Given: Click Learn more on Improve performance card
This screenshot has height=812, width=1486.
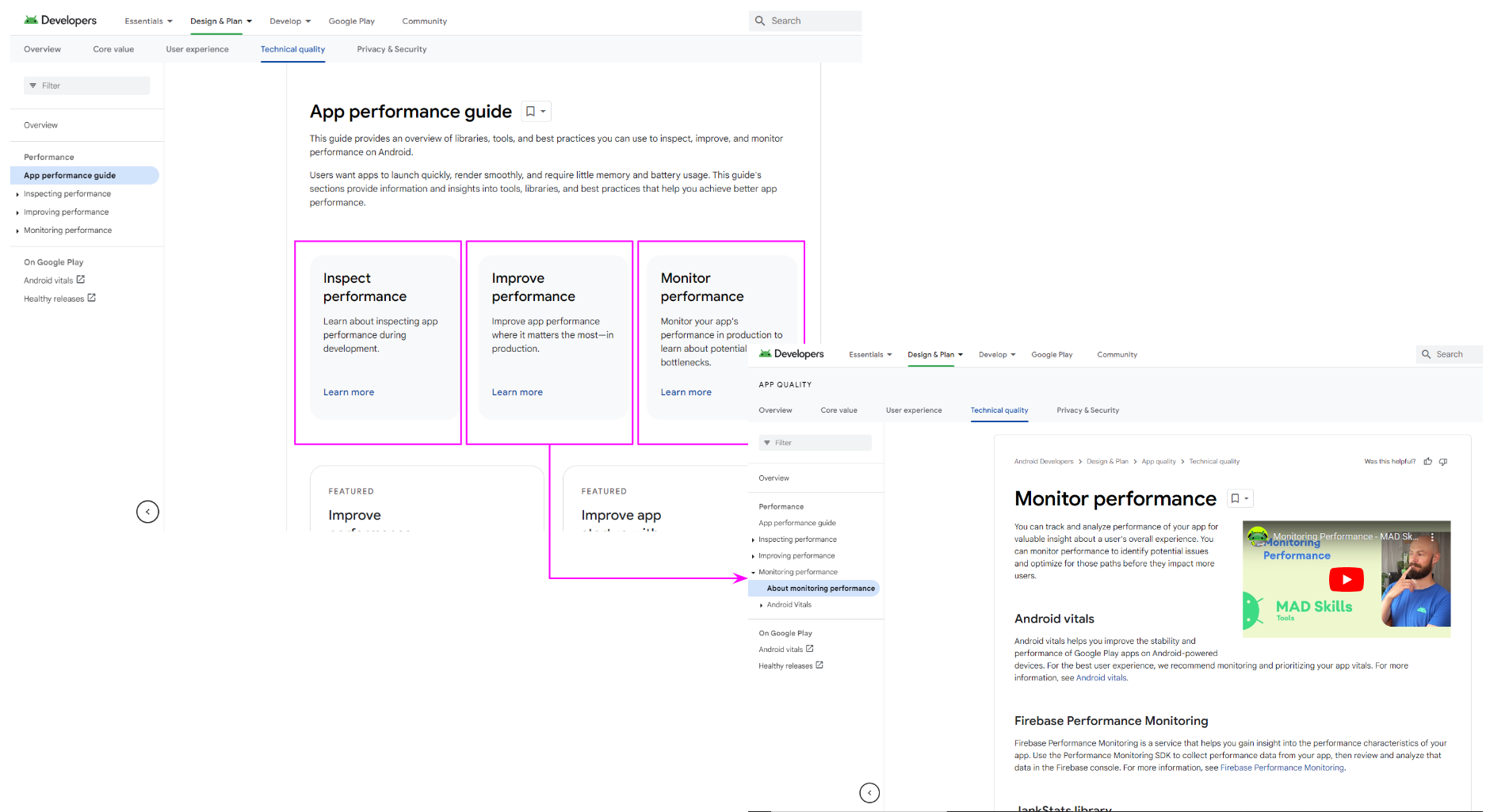Looking at the screenshot, I should pos(517,392).
